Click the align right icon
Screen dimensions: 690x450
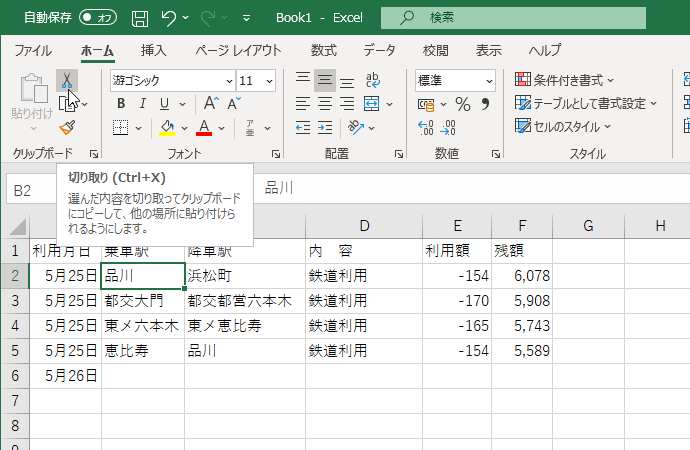click(x=347, y=104)
